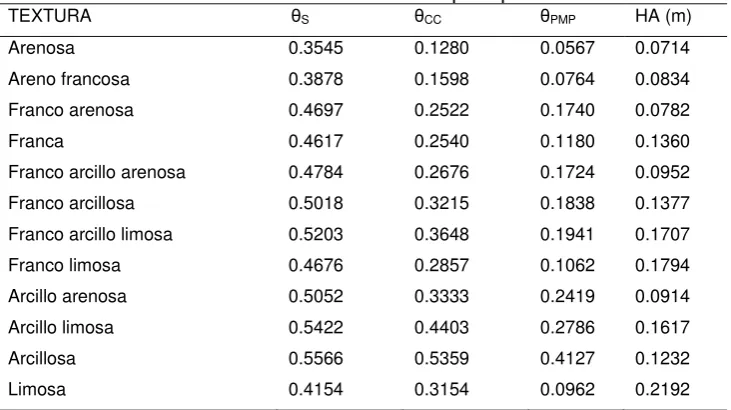Select θPMP value 0.4127 for Arcillosa

pyautogui.click(x=567, y=358)
